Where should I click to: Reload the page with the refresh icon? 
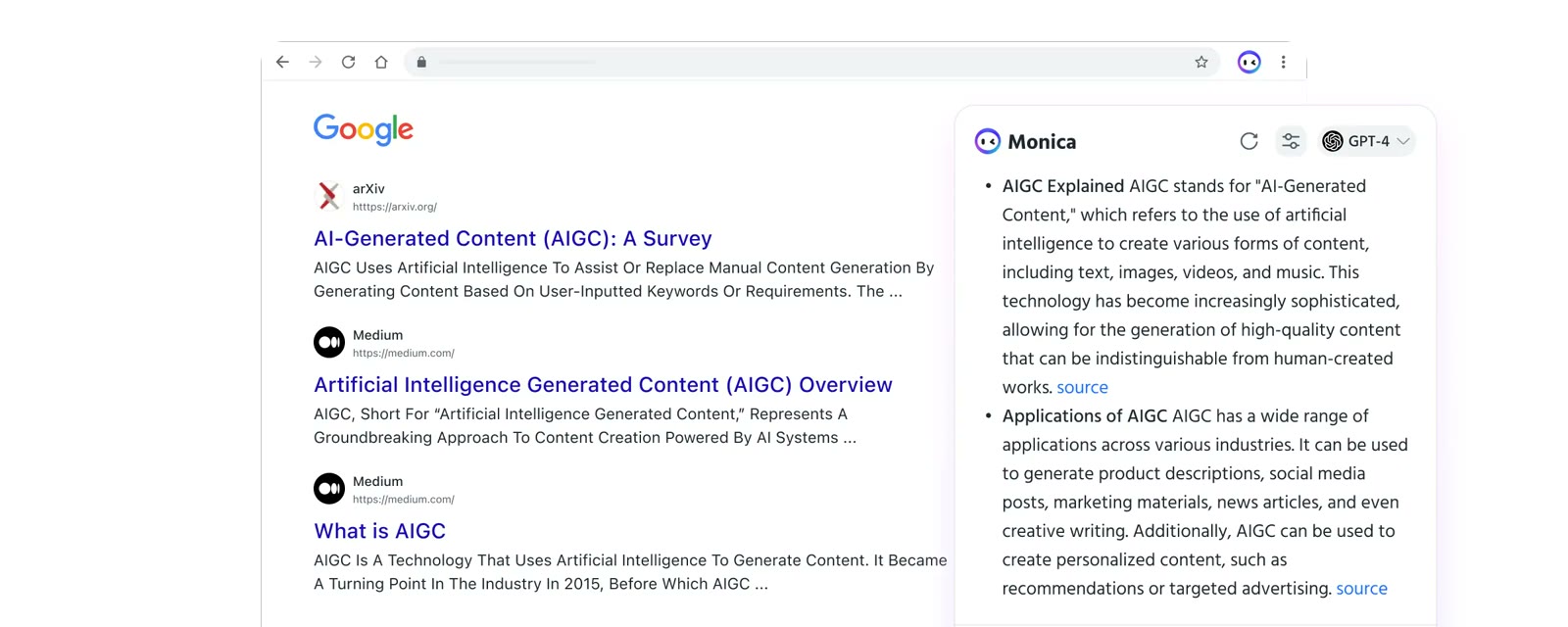tap(348, 62)
